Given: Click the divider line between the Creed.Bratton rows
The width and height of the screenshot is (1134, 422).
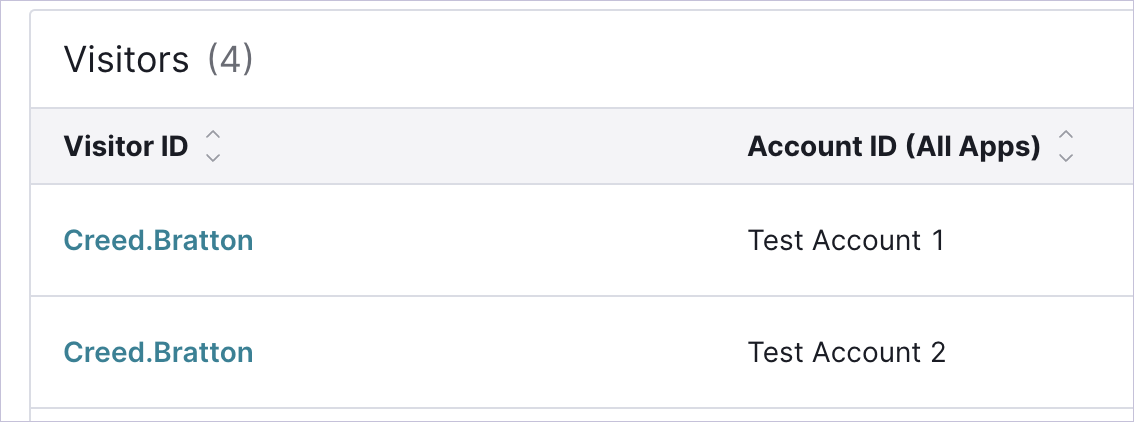Looking at the screenshot, I should 582,296.
